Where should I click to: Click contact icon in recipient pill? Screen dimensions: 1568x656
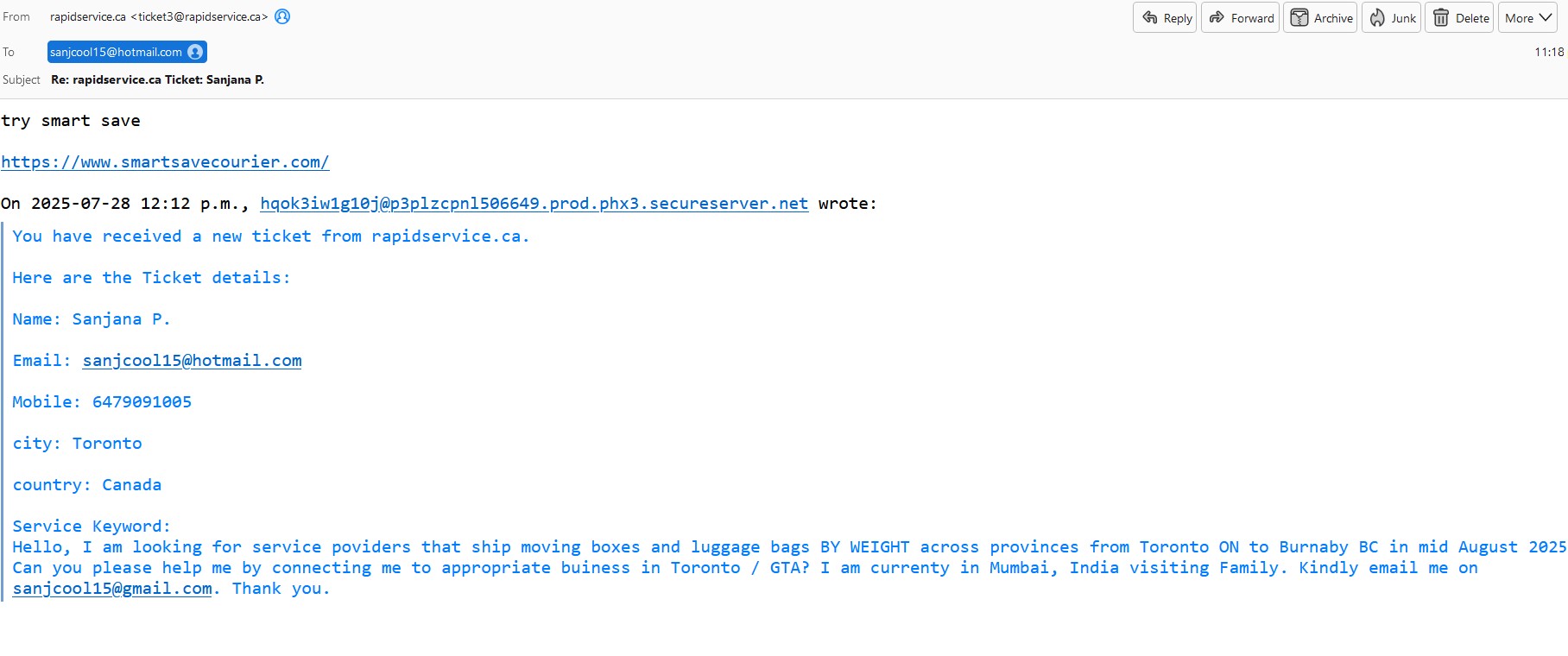click(x=195, y=52)
